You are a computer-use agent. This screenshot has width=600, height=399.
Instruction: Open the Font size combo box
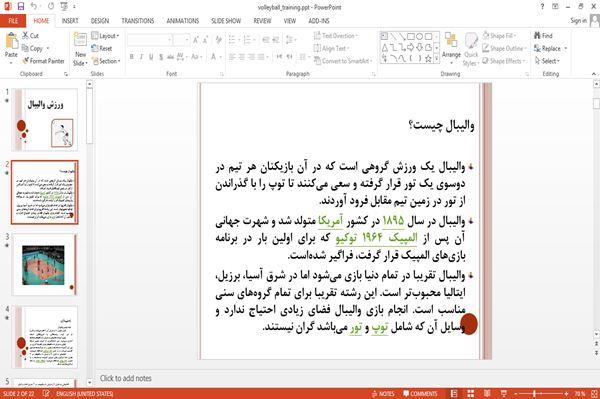tap(181, 40)
